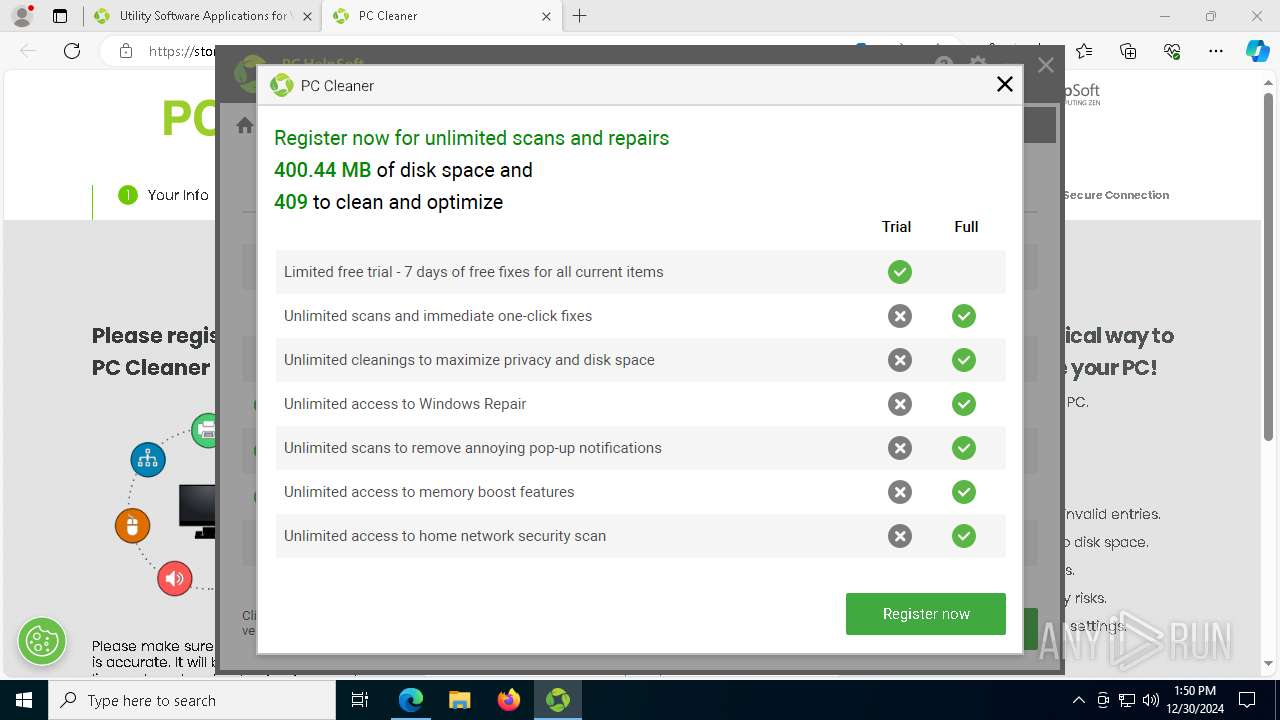Open Firefox from the taskbar
The width and height of the screenshot is (1280, 720).
pyautogui.click(x=509, y=700)
